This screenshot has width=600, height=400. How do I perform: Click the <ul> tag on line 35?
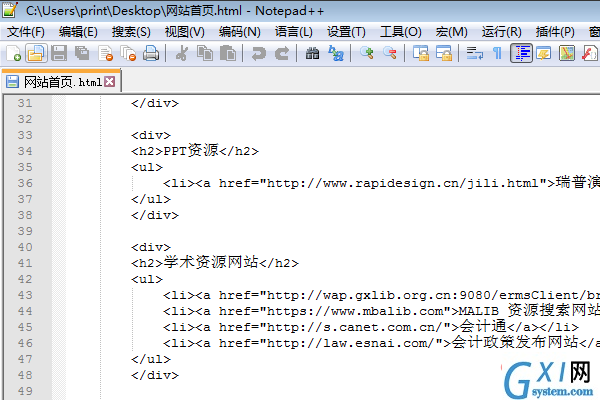[x=147, y=167]
